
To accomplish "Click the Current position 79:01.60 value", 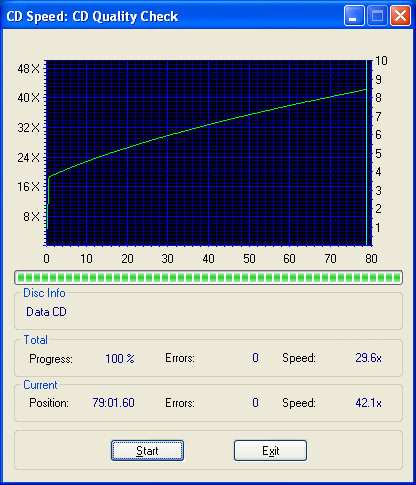I will click(113, 403).
